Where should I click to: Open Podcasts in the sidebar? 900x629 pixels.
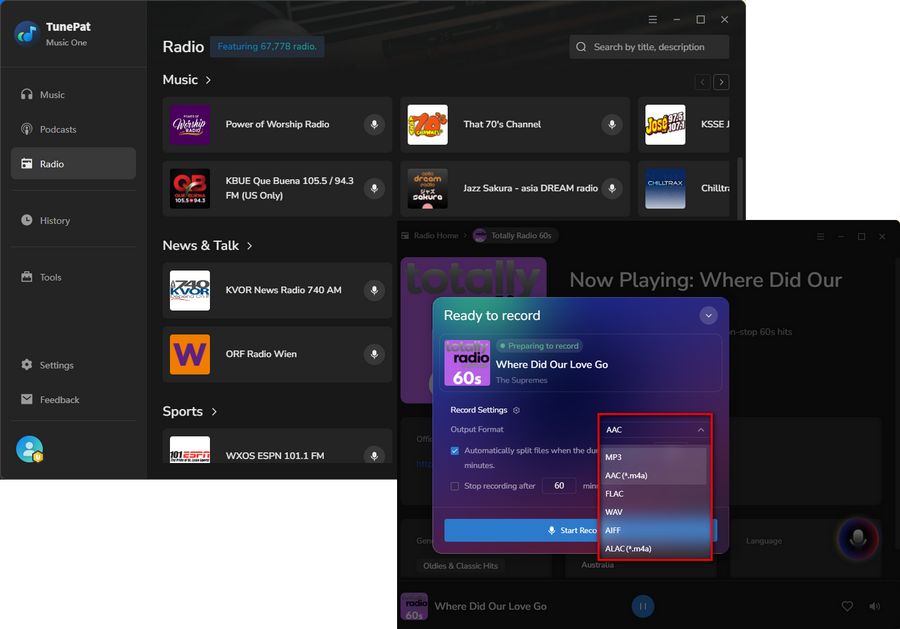click(x=73, y=129)
